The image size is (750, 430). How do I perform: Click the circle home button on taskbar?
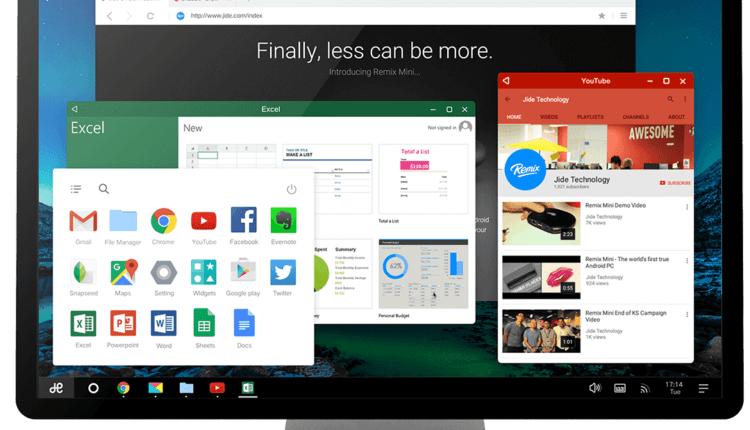pos(93,388)
